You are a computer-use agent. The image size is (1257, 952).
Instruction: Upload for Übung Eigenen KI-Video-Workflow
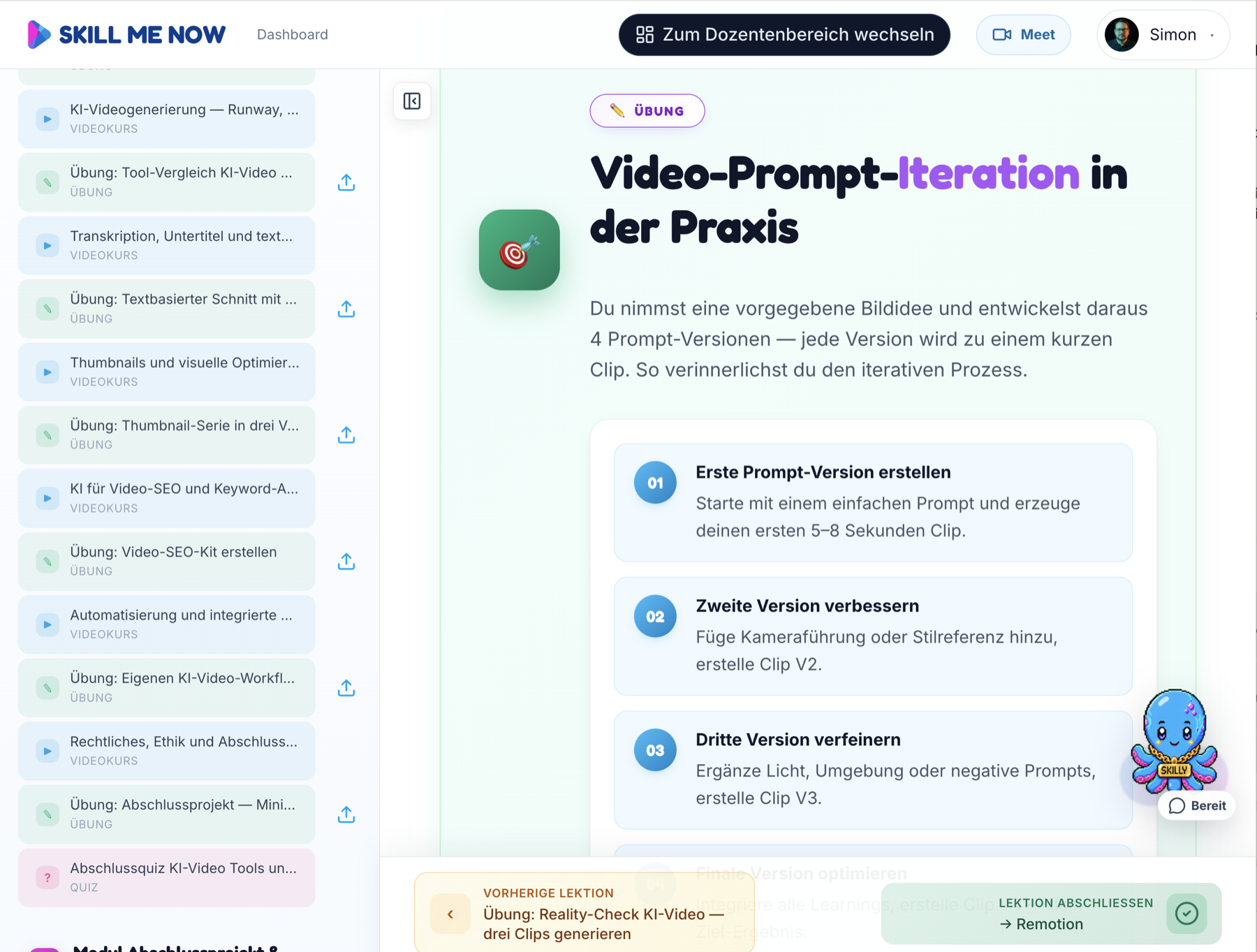pyautogui.click(x=346, y=688)
